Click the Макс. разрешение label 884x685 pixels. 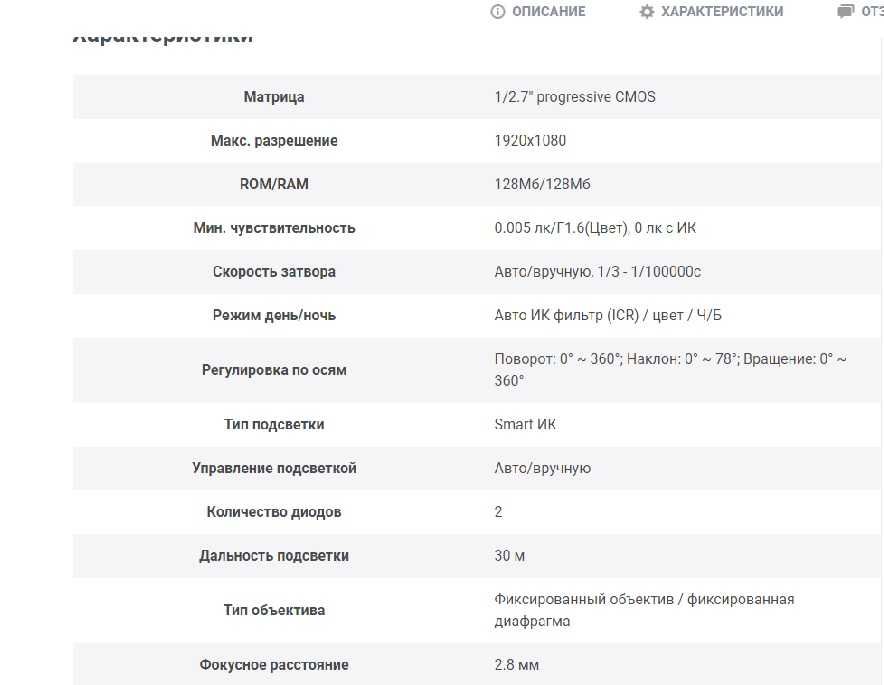pos(274,140)
